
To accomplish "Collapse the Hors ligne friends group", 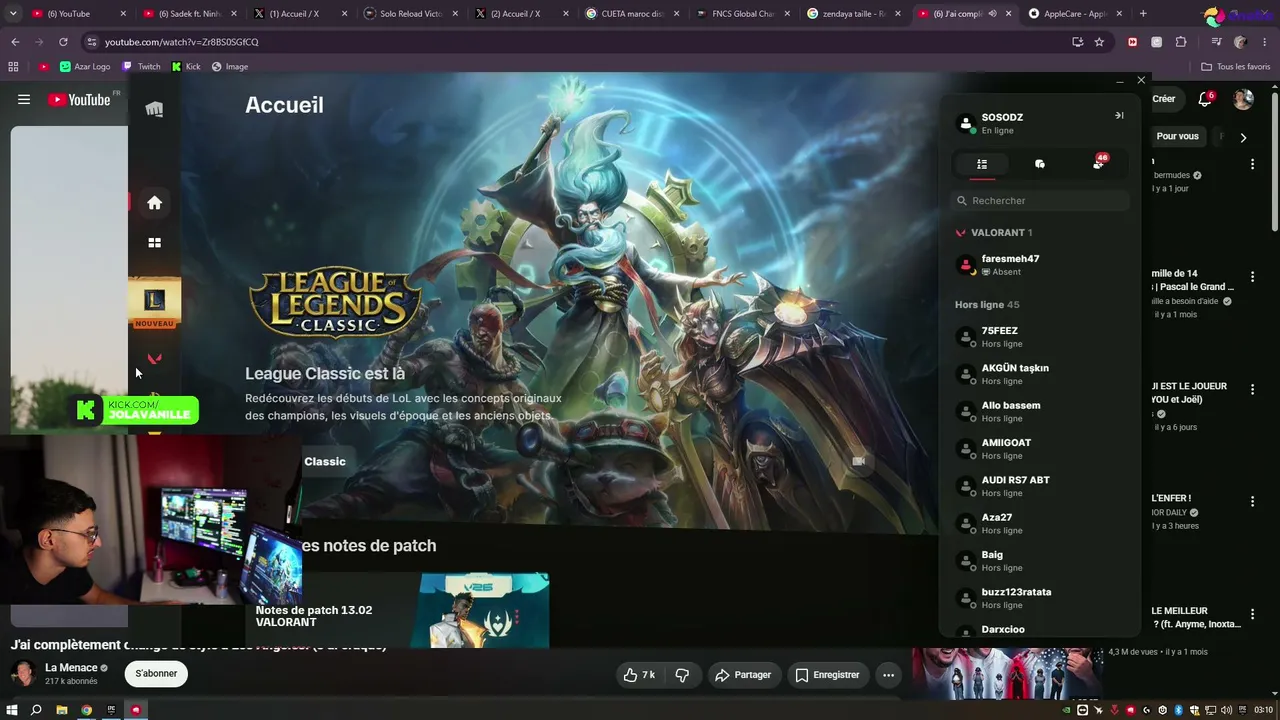I will tap(987, 305).
